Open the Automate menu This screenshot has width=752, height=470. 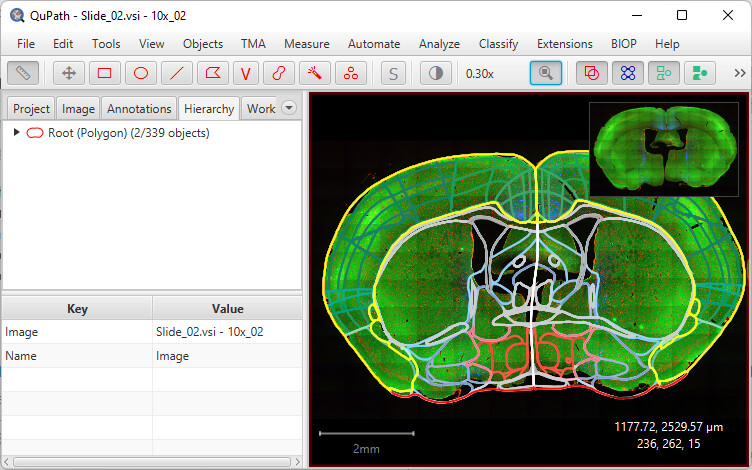(374, 44)
